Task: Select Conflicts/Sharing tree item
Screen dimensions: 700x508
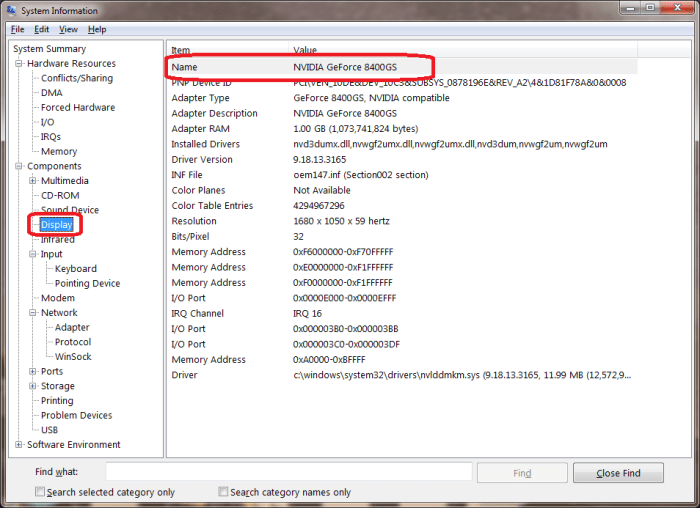Action: tap(77, 78)
